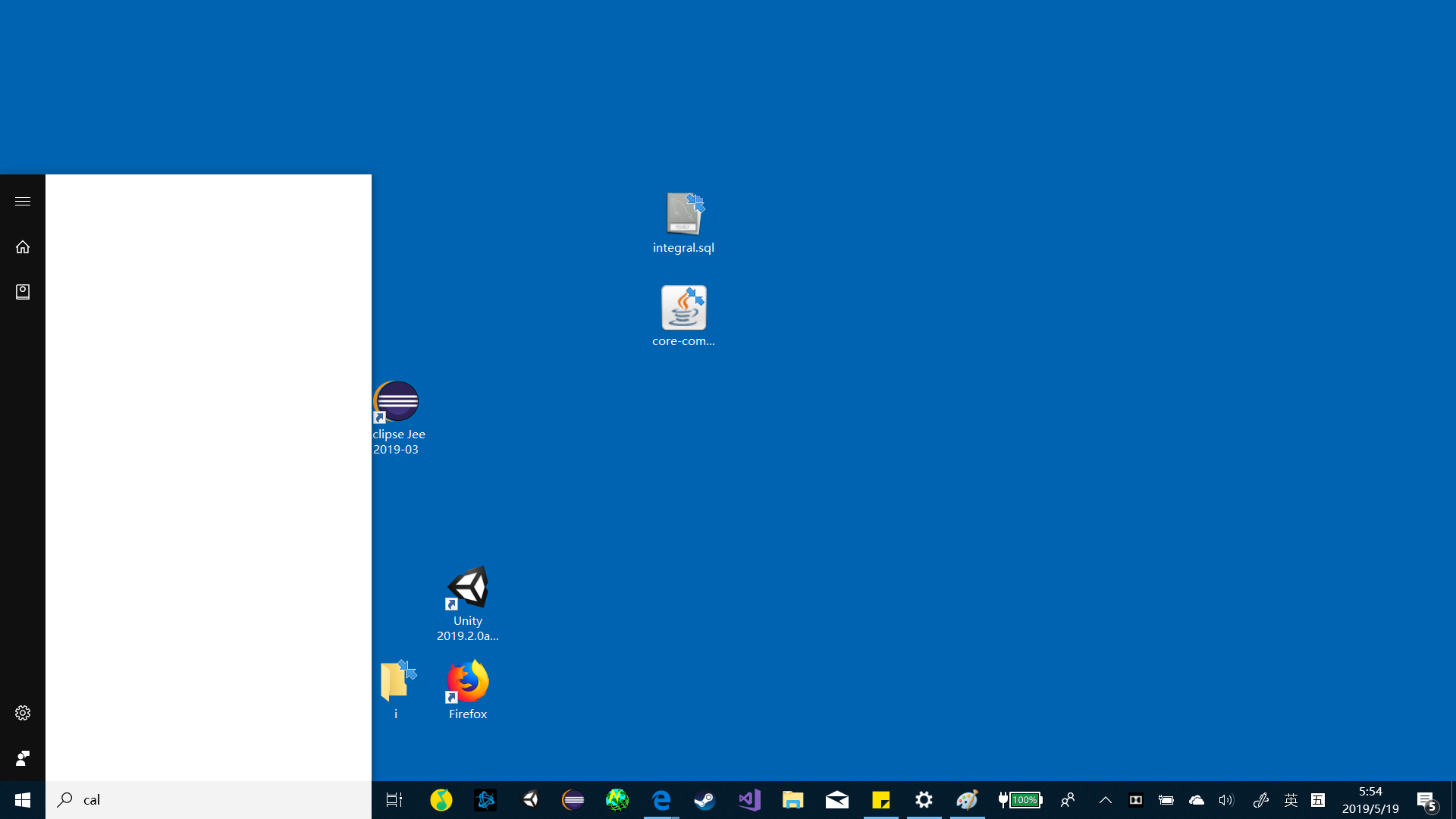
Task: Select the Home tab in the search panel
Action: pyautogui.click(x=23, y=246)
